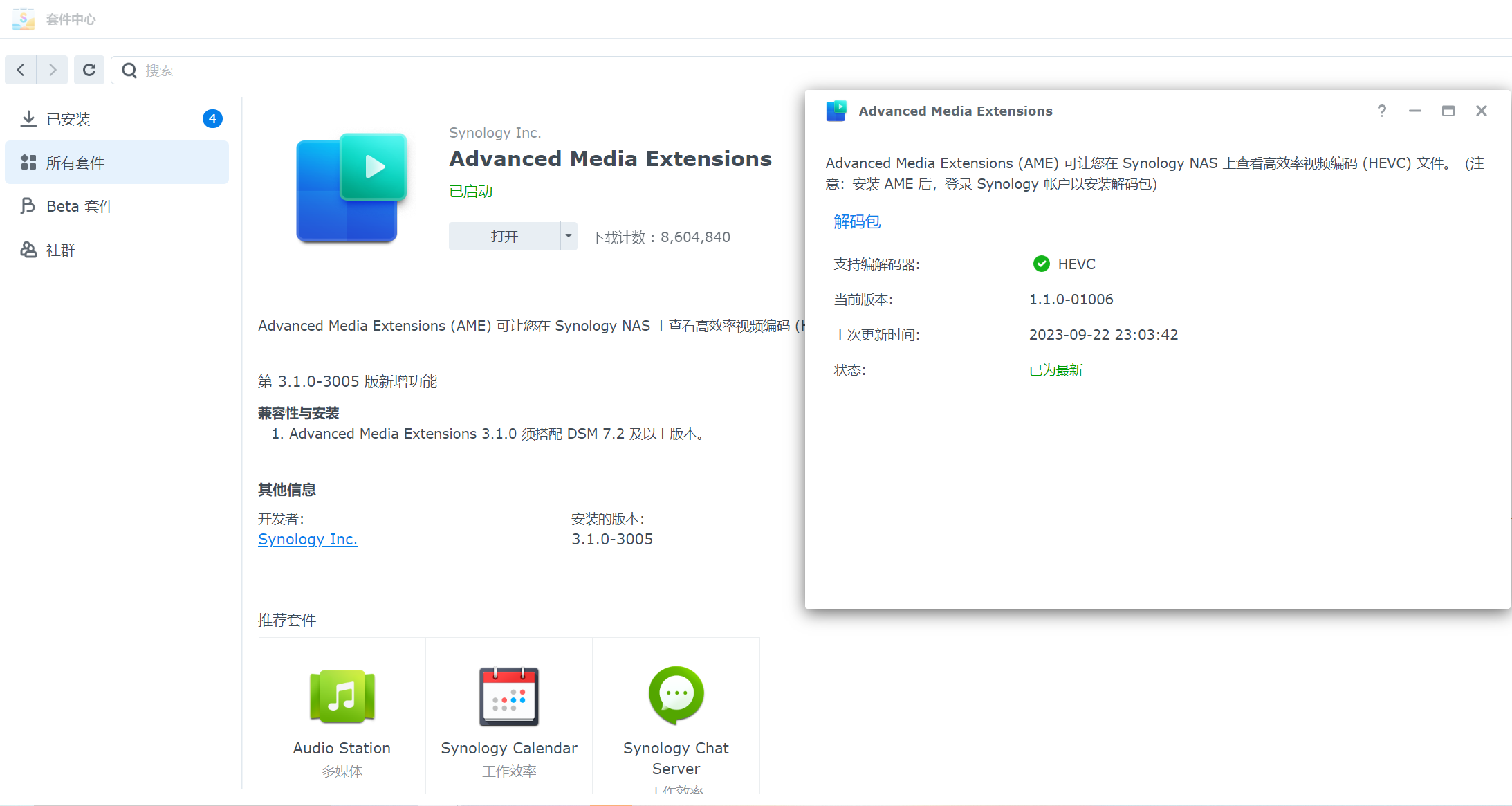Open help in Advanced Media Extensions window

point(1382,111)
